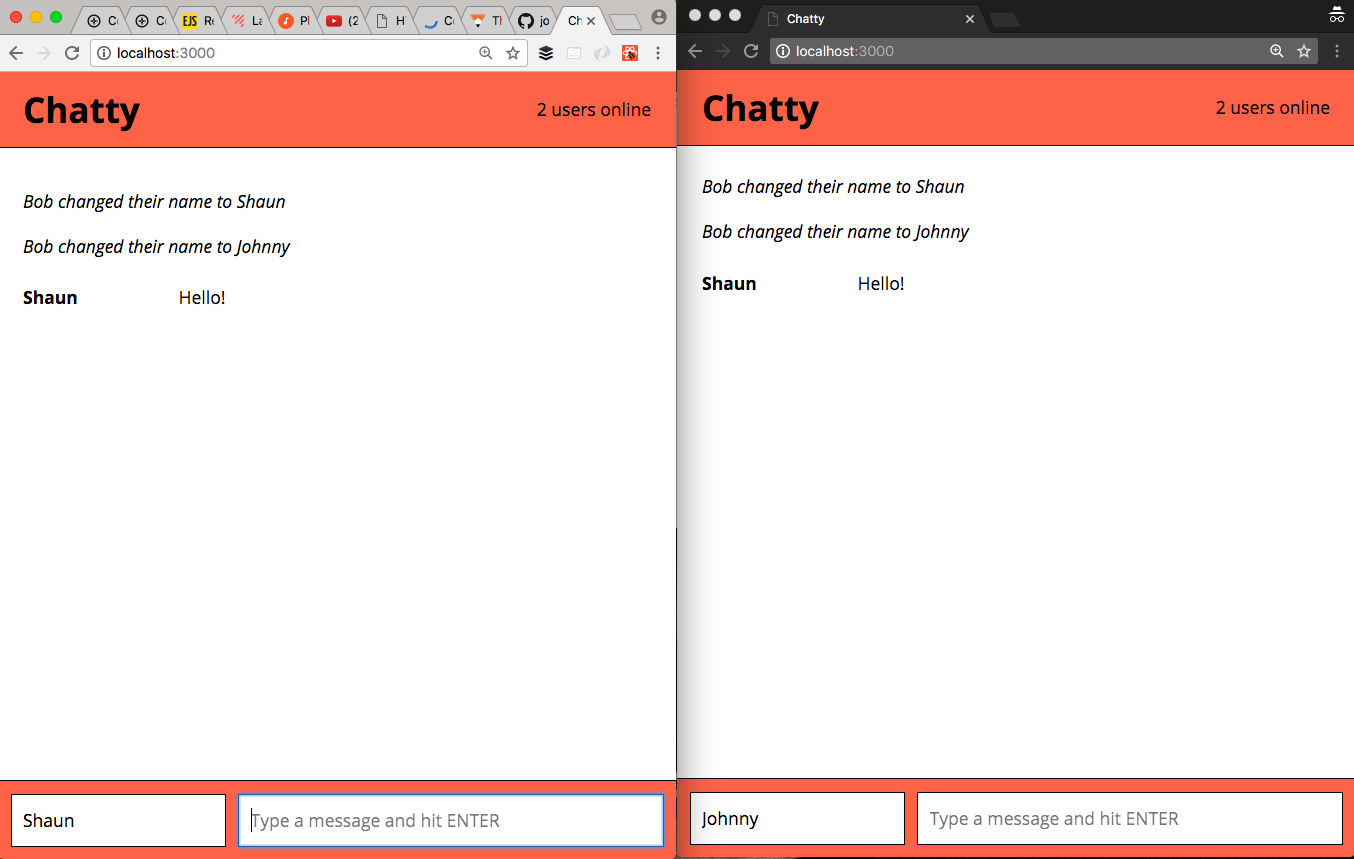Viewport: 1354px width, 859px height.
Task: Click "2 users online" in incognito window
Action: (x=1273, y=108)
